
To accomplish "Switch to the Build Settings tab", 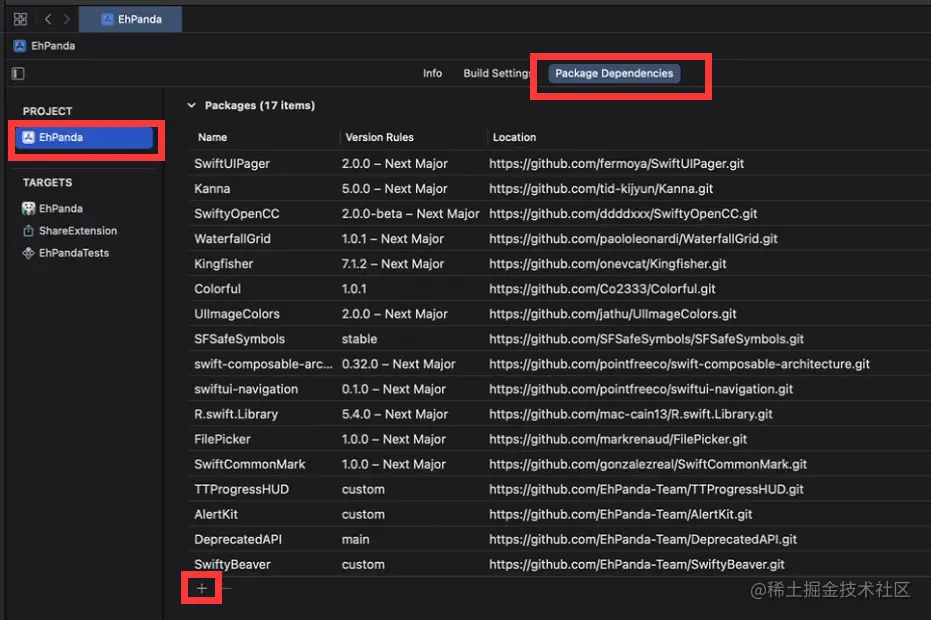I will [x=496, y=73].
